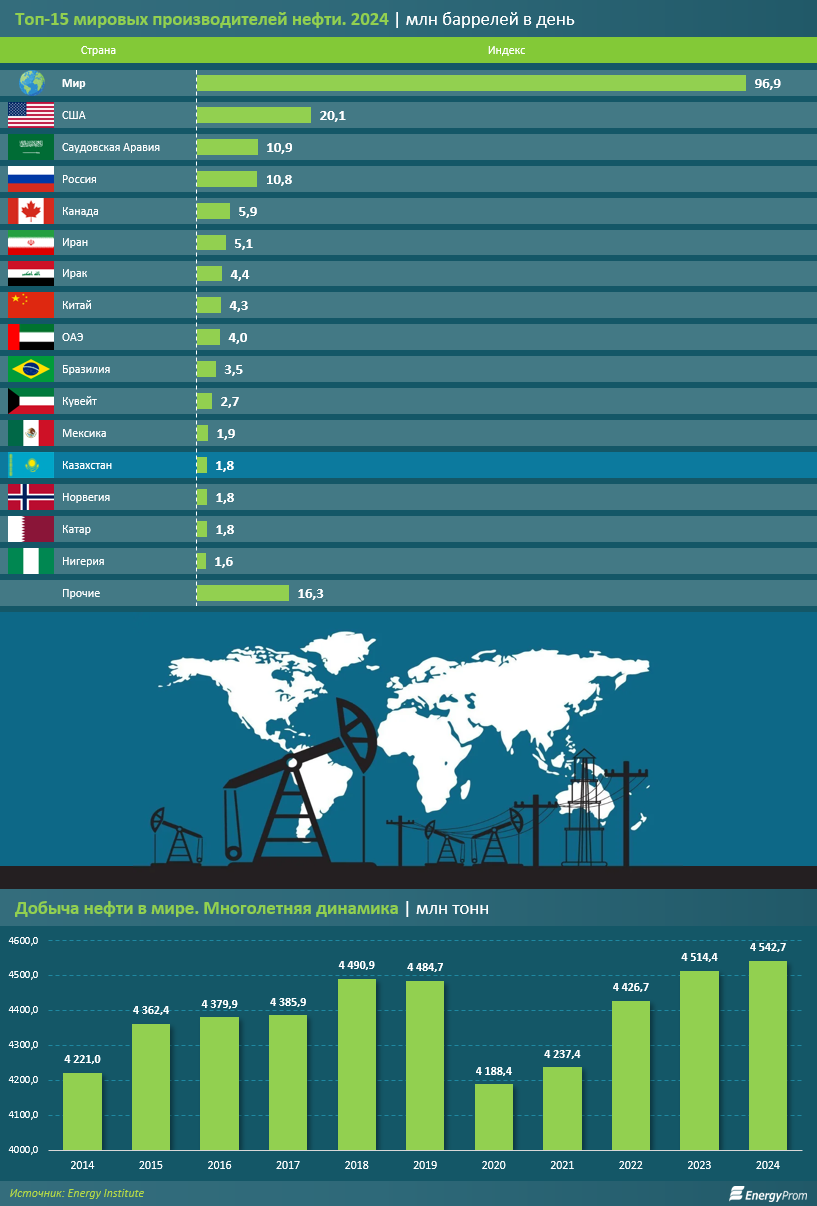Click the Ирак country label
Viewport: 817px width, 1206px height.
click(76, 273)
